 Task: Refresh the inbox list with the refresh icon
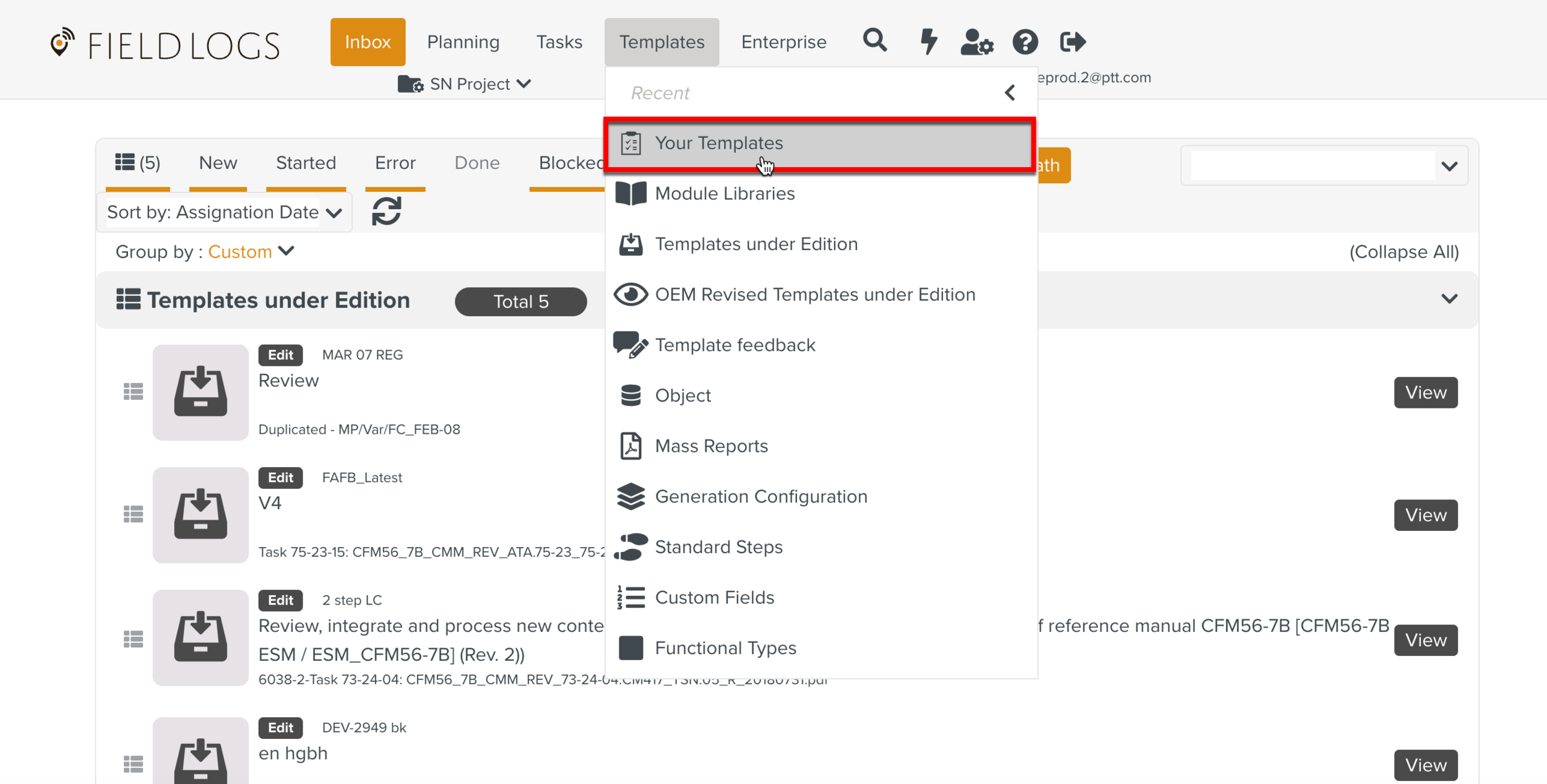click(386, 212)
